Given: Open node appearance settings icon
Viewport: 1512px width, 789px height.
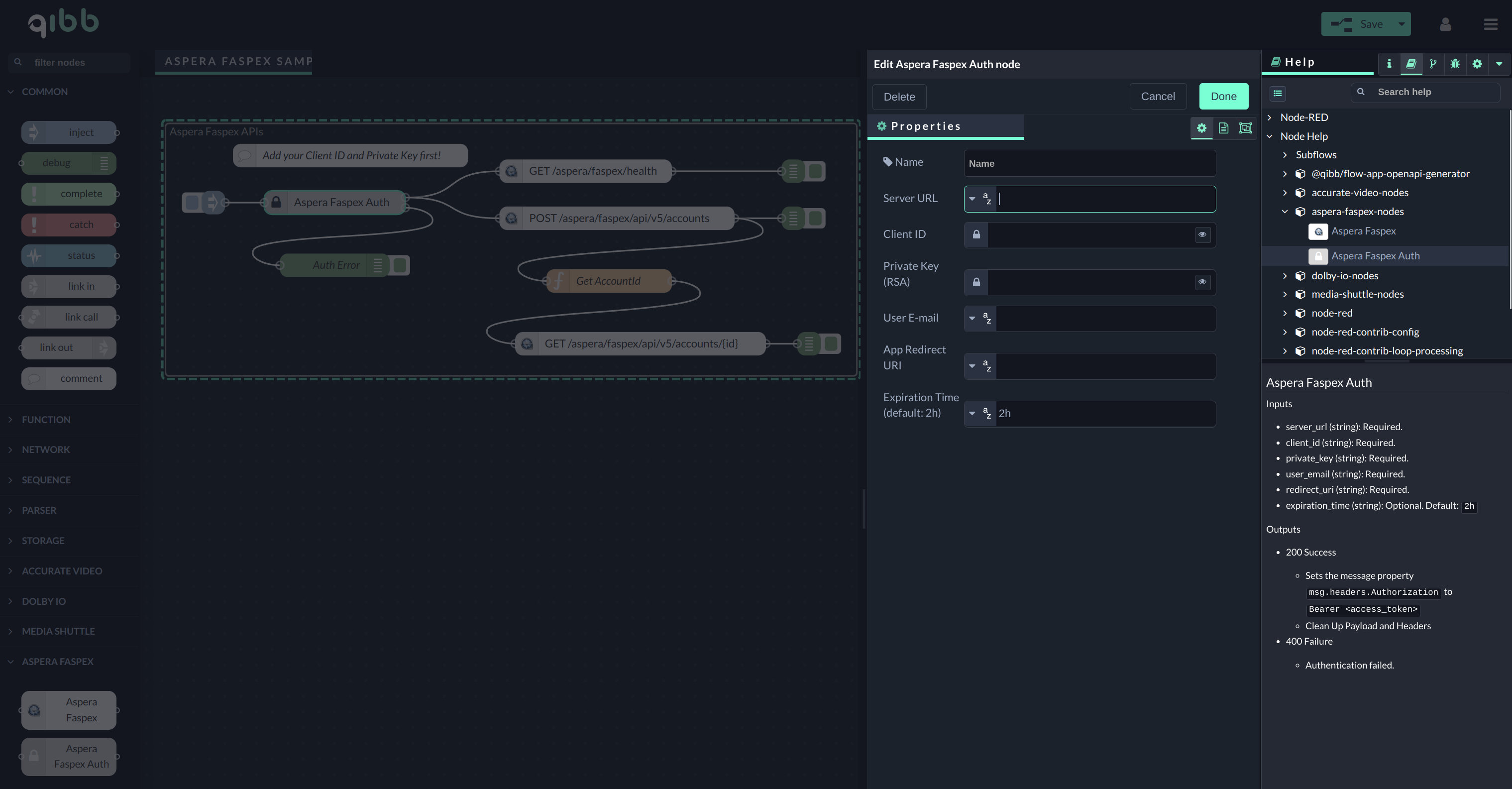Looking at the screenshot, I should 1245,127.
